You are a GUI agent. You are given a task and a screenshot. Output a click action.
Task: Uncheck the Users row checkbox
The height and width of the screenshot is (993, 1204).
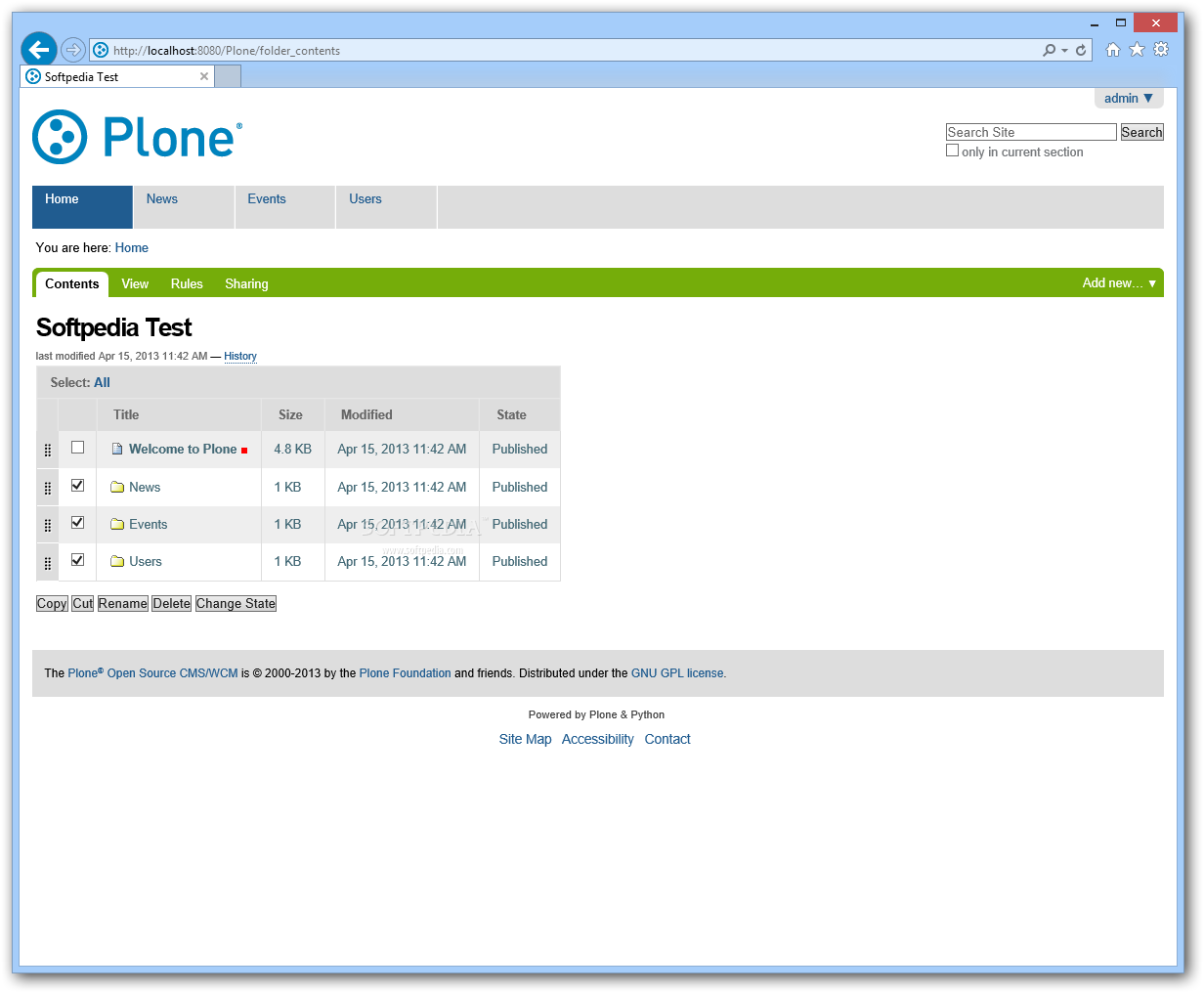[78, 559]
